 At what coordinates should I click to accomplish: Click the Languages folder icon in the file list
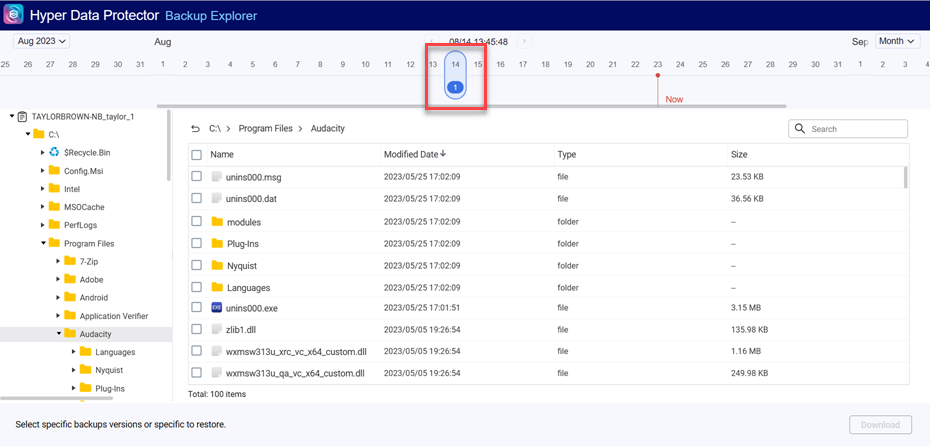(216, 287)
